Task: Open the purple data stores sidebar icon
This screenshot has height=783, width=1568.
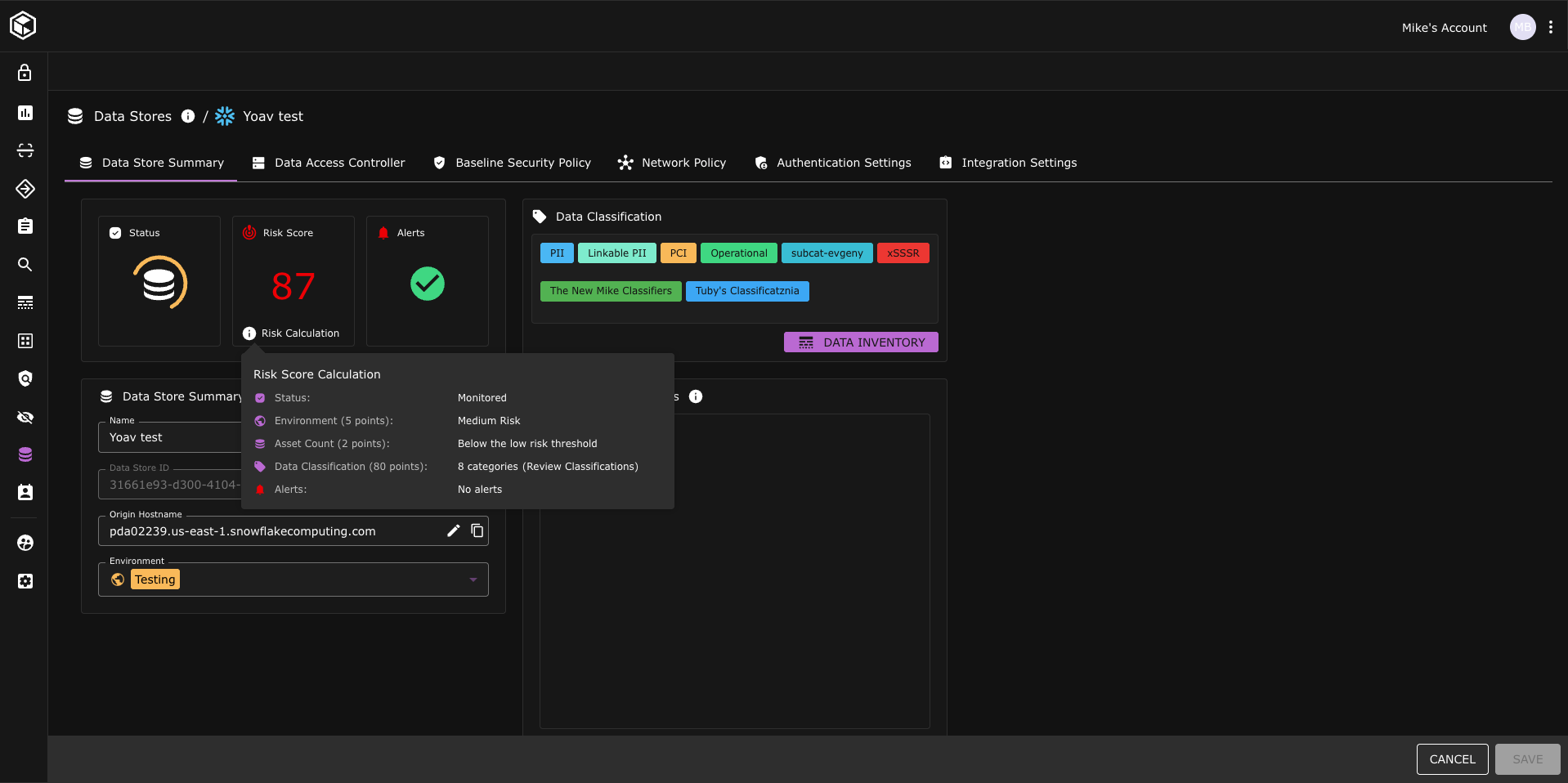Action: pyautogui.click(x=25, y=455)
